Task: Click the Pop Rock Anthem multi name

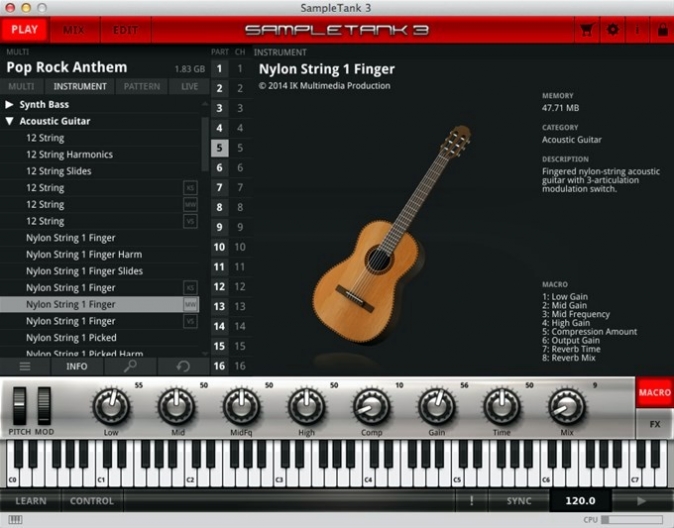Action: pyautogui.click(x=67, y=68)
